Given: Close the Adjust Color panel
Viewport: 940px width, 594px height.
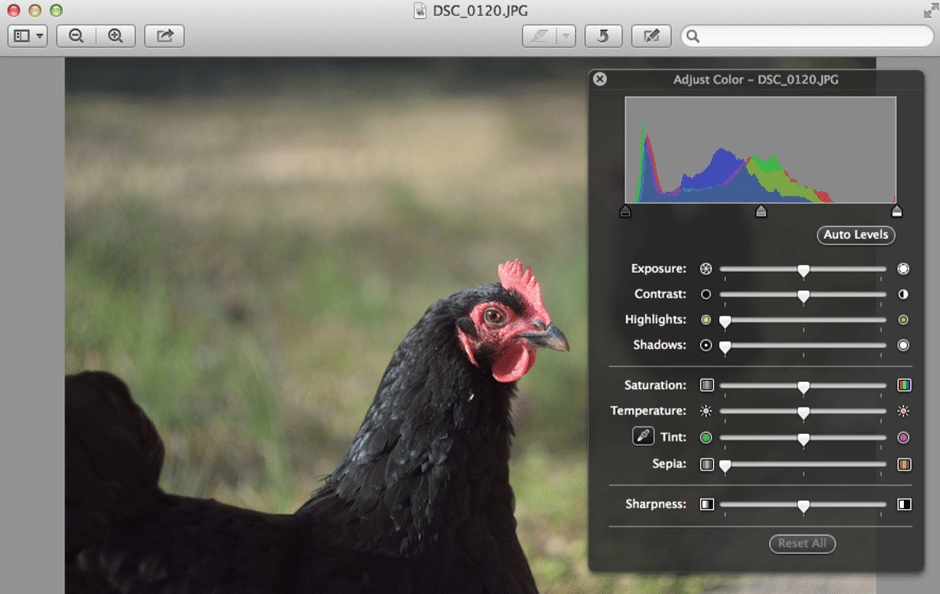Looking at the screenshot, I should [x=600, y=79].
